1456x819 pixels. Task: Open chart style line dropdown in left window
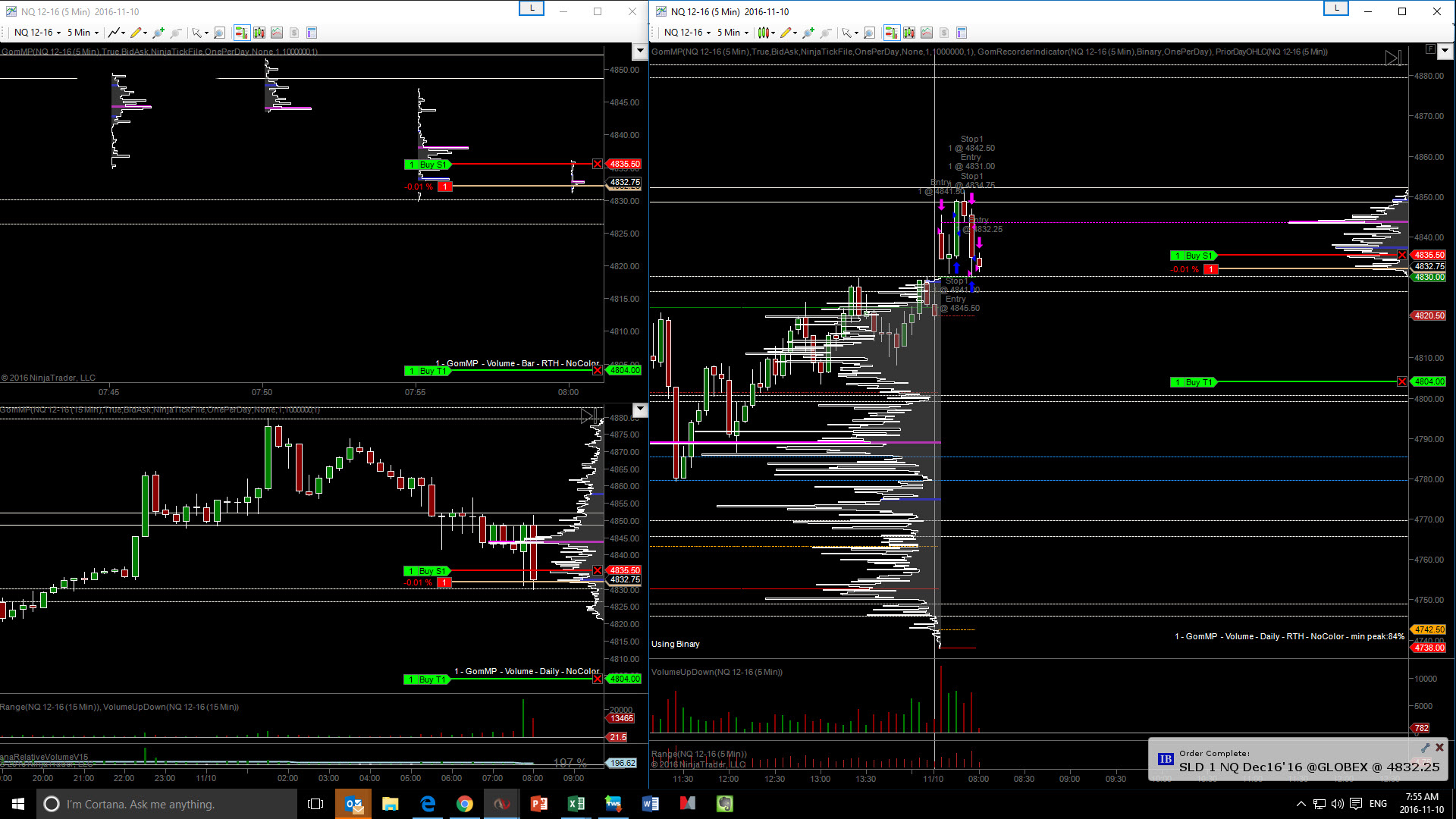coord(116,33)
